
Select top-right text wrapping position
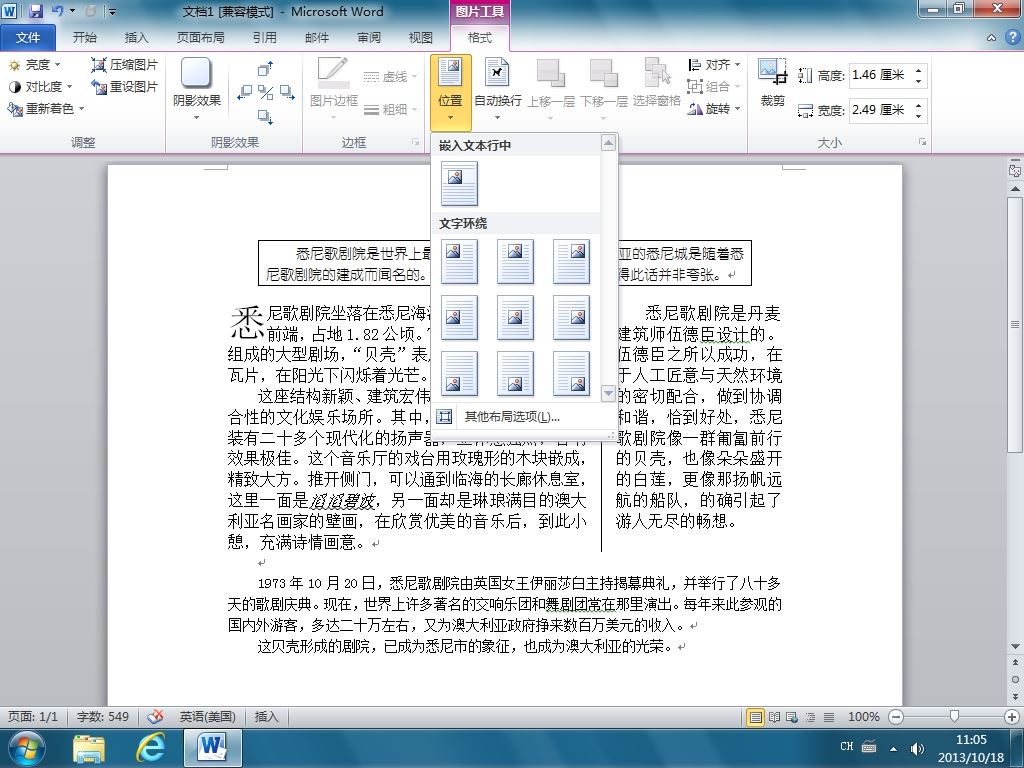point(571,261)
